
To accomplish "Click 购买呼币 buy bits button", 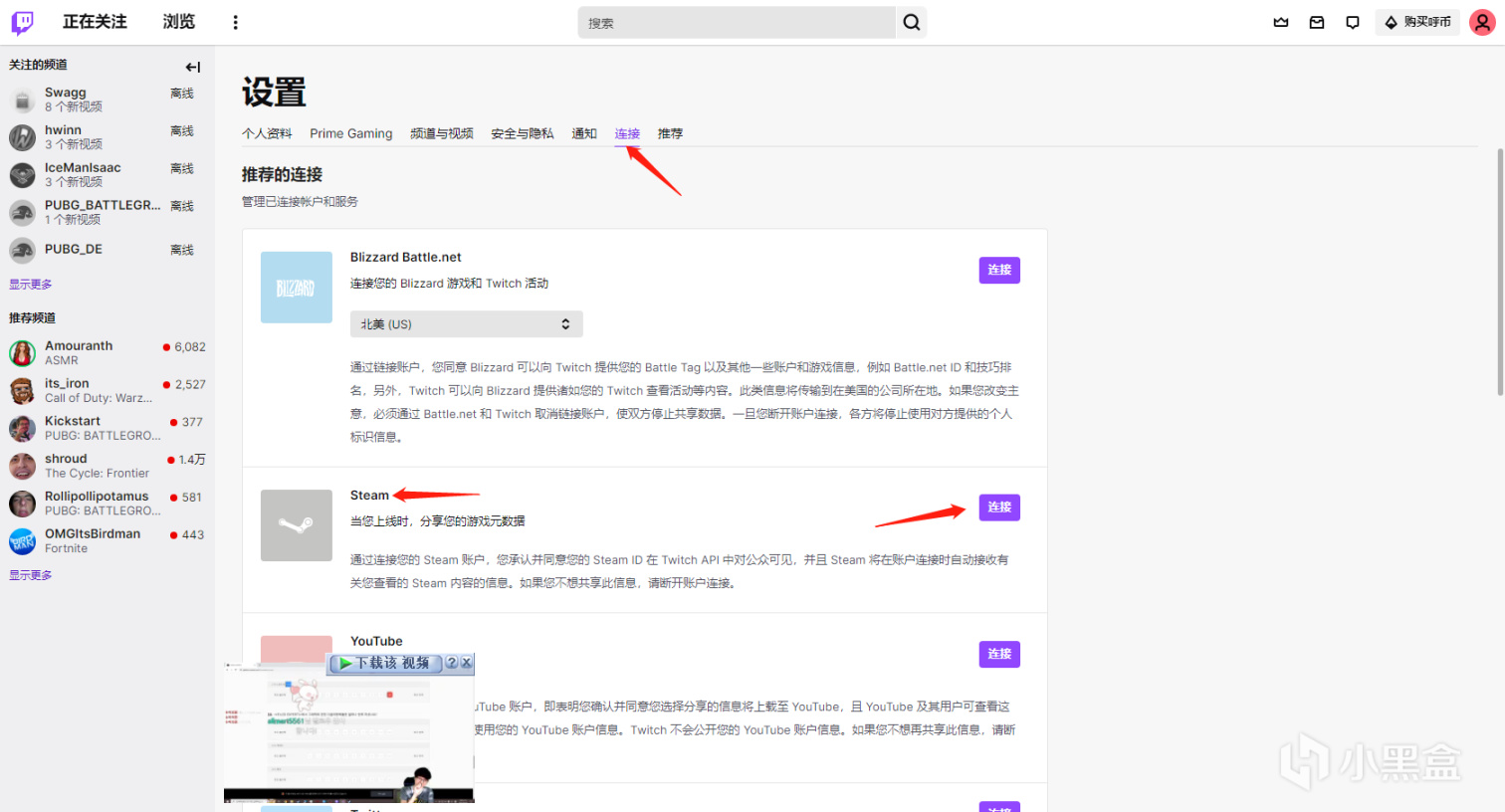I will [x=1417, y=22].
